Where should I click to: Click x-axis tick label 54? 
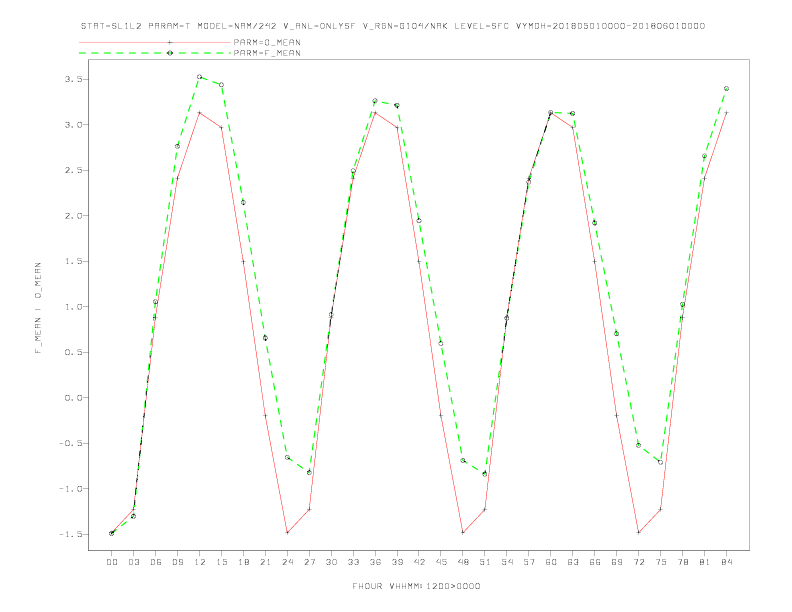[507, 562]
